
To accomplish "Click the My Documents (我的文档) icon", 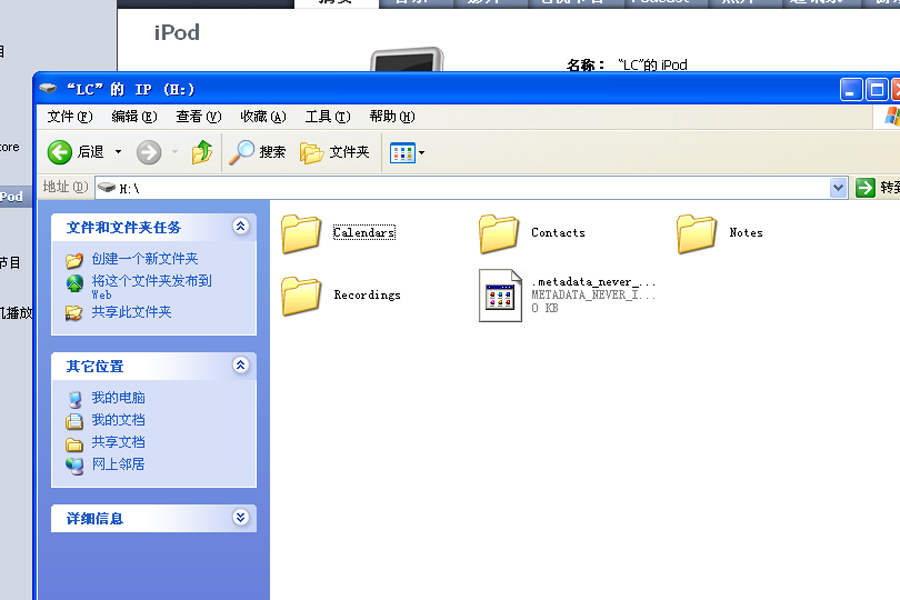I will point(75,421).
